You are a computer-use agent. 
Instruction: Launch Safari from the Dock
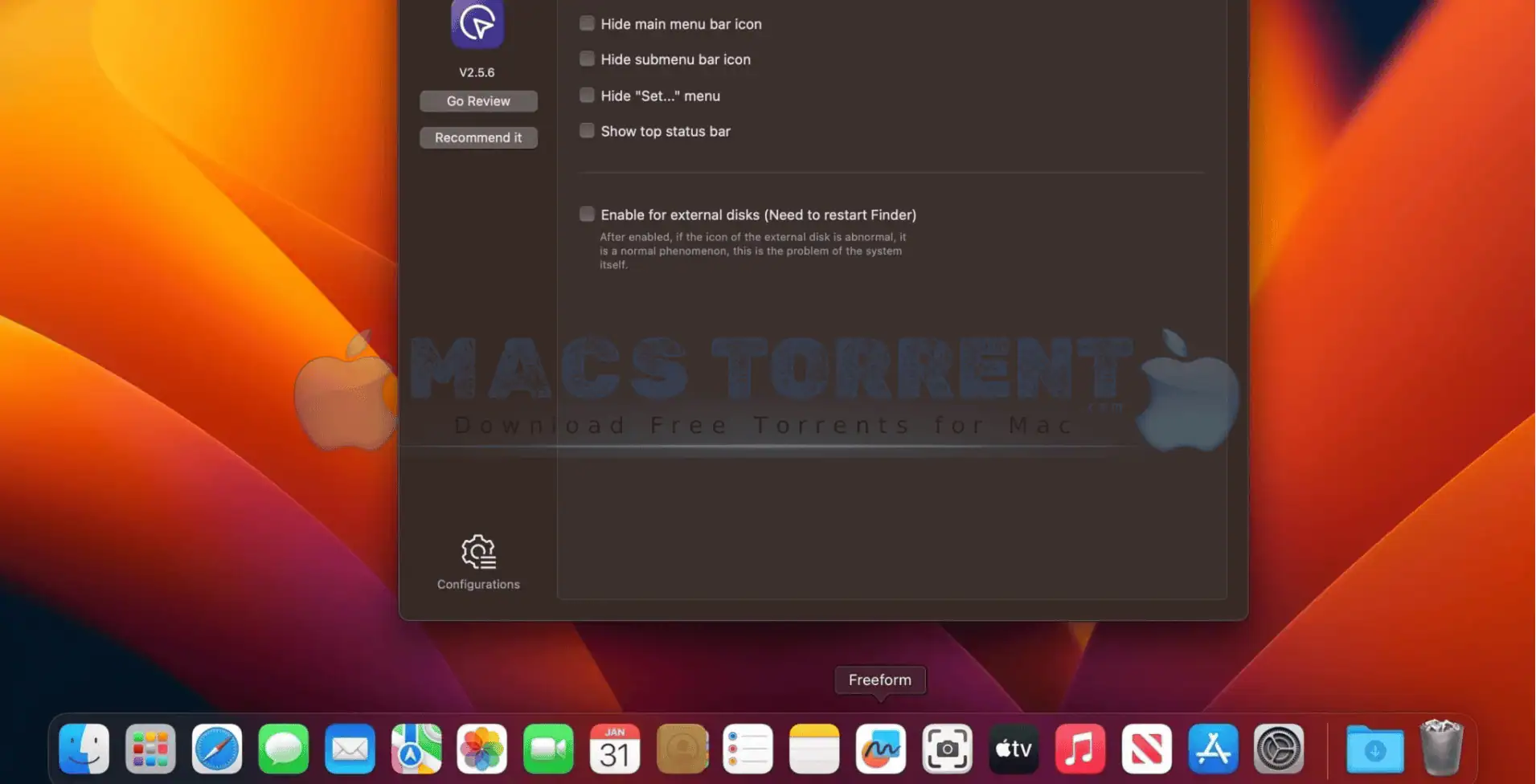tap(217, 749)
